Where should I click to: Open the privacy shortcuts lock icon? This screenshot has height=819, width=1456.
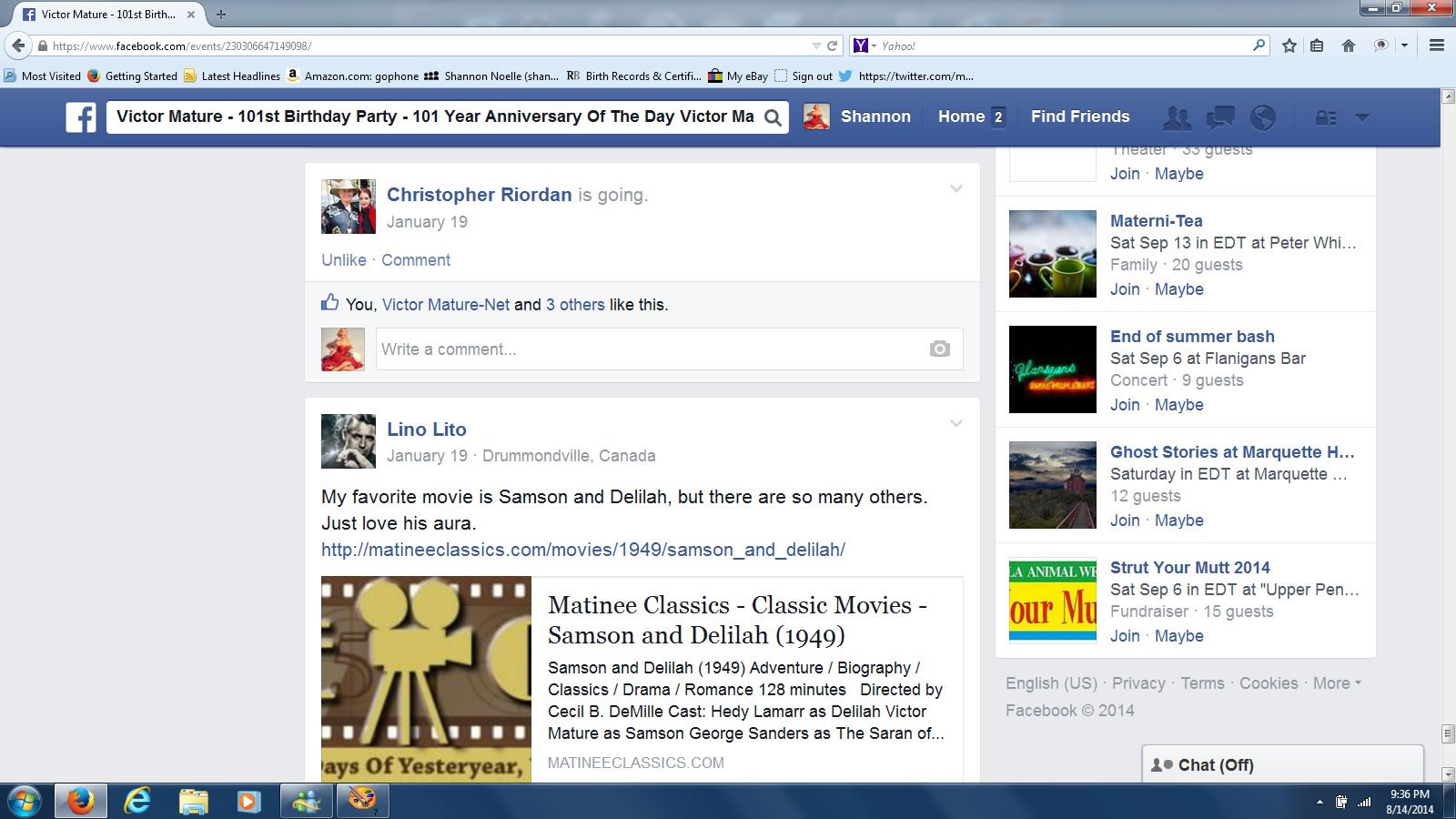point(1326,117)
